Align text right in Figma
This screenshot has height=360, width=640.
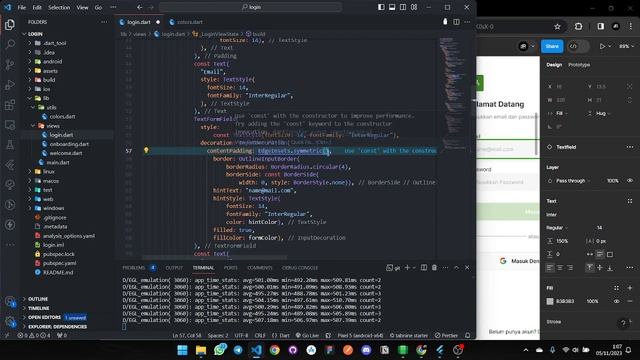pyautogui.click(x=570, y=268)
